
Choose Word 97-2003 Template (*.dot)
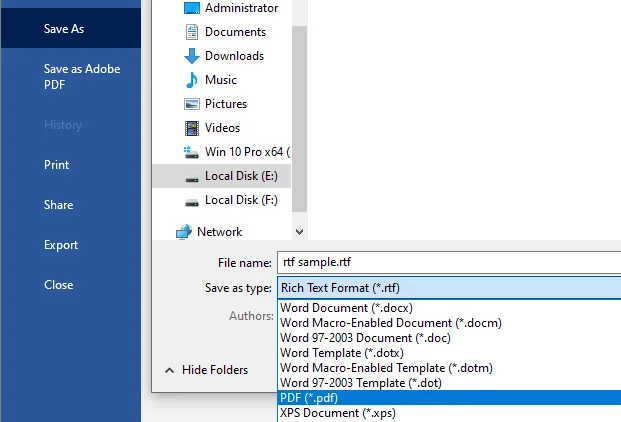tap(449, 383)
